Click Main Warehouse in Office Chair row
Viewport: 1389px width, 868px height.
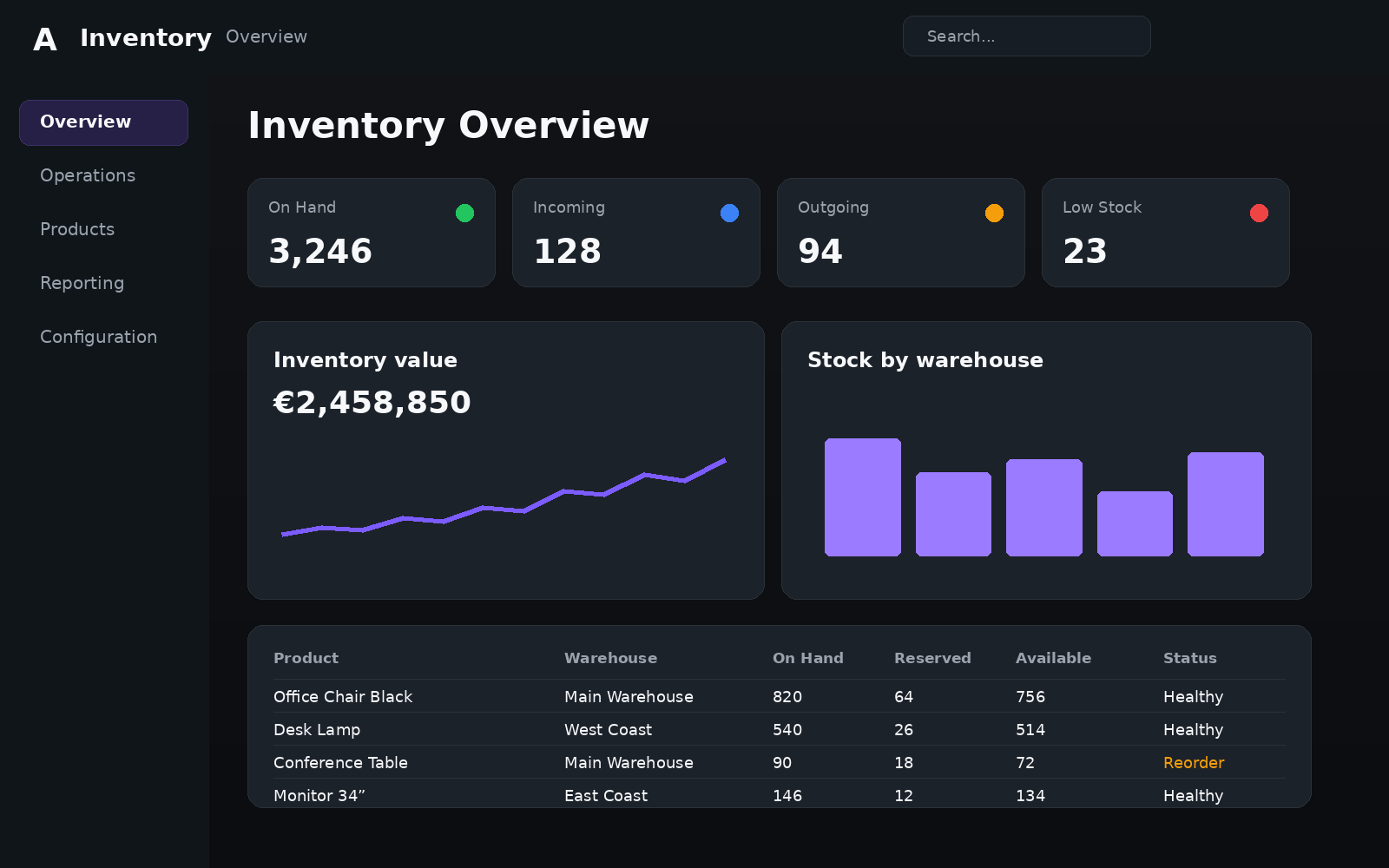tap(629, 697)
